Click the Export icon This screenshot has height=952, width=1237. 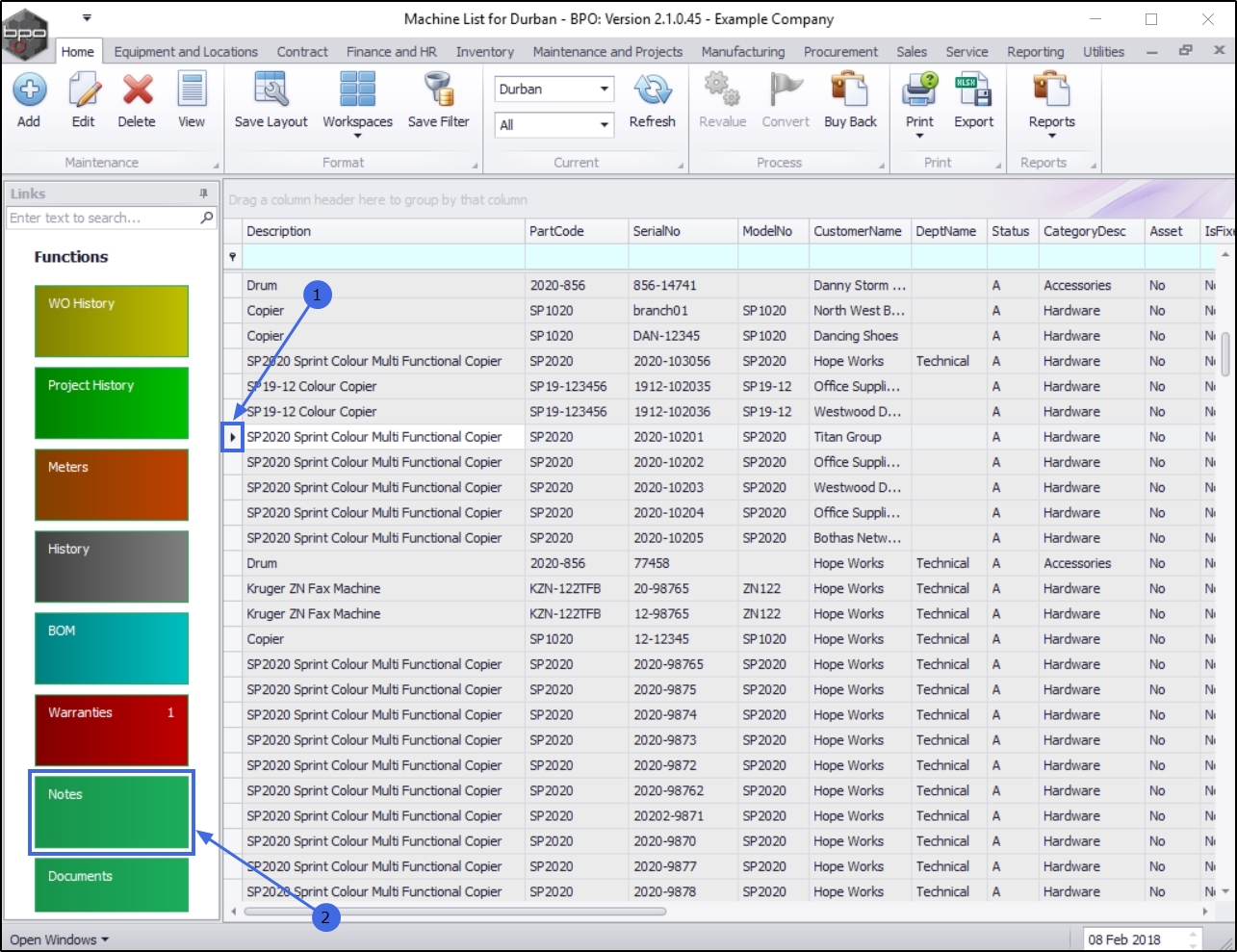[x=973, y=91]
